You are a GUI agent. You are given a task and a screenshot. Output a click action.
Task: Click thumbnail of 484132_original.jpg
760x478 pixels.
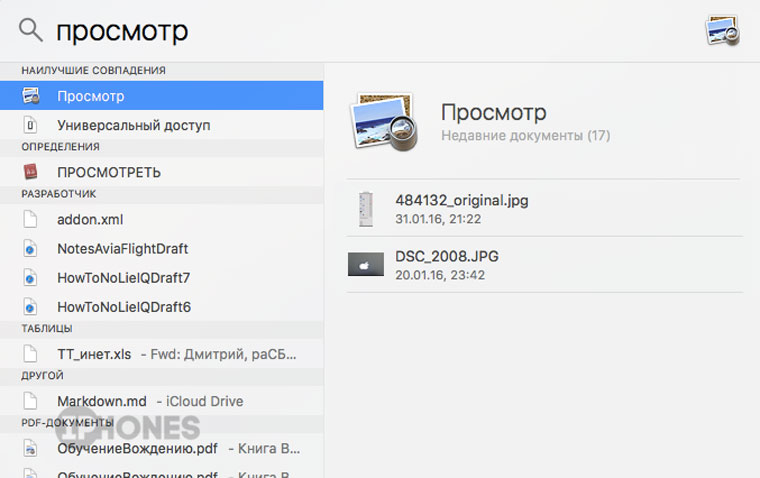[x=366, y=209]
